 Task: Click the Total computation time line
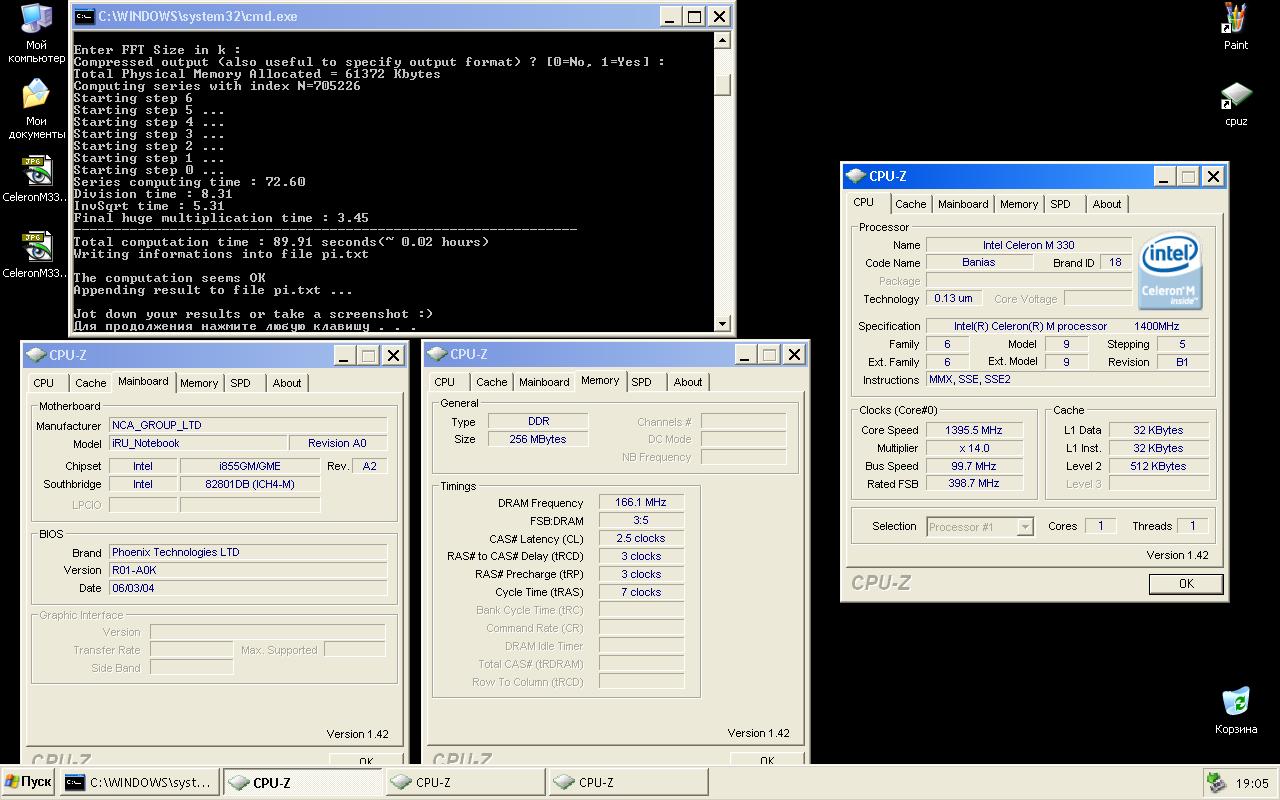(x=281, y=242)
